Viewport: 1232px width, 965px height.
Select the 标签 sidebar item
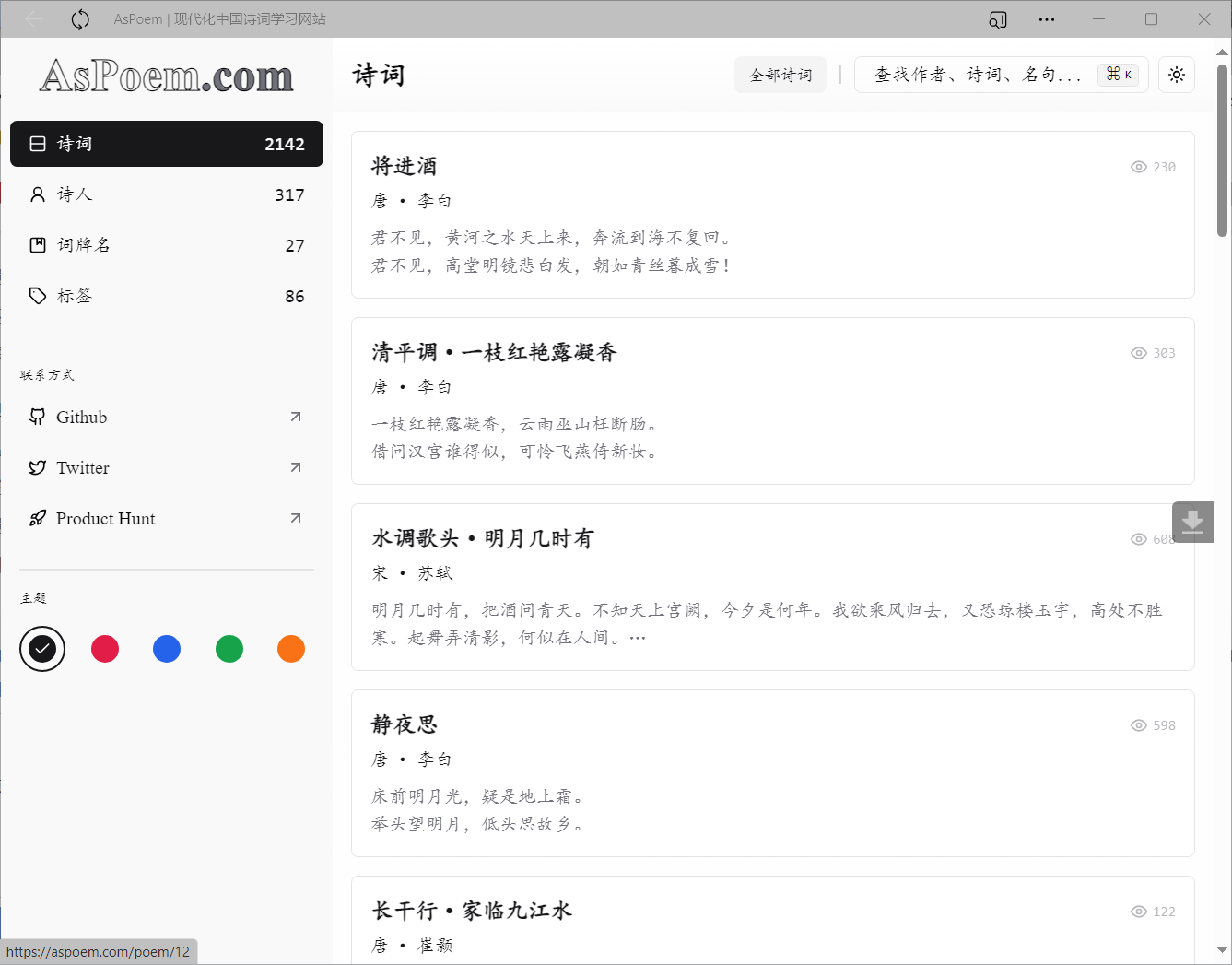tap(166, 296)
